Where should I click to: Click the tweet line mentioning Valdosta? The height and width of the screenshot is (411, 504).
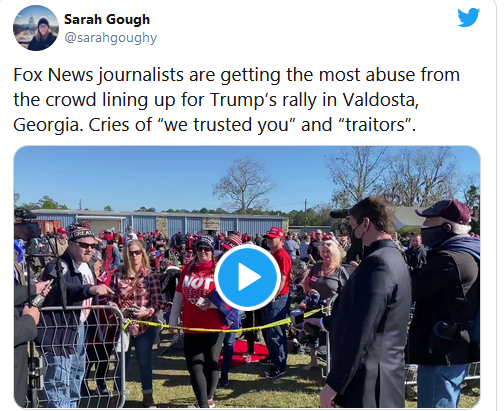pos(216,100)
